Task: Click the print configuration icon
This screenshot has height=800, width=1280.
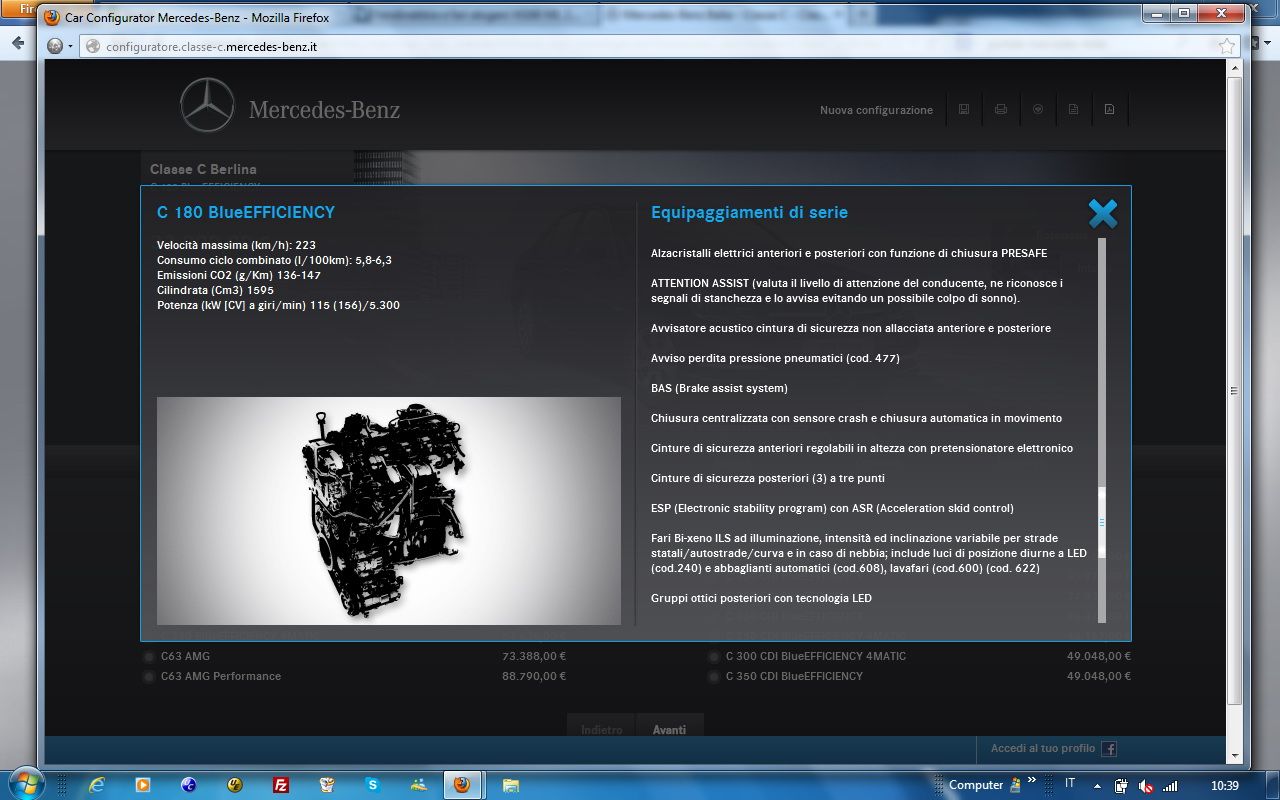Action: 1001,110
